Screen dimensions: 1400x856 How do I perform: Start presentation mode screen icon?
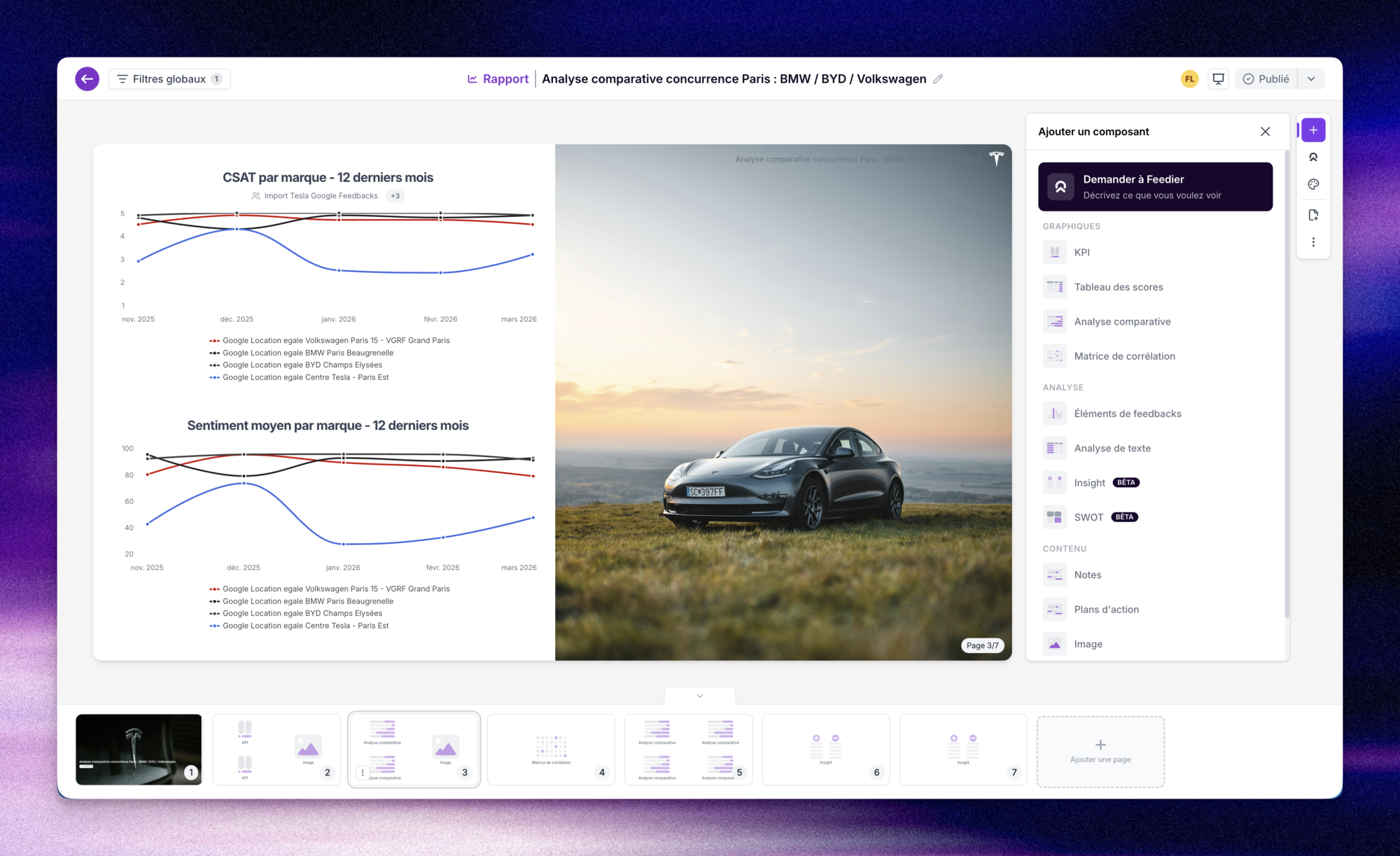1218,79
